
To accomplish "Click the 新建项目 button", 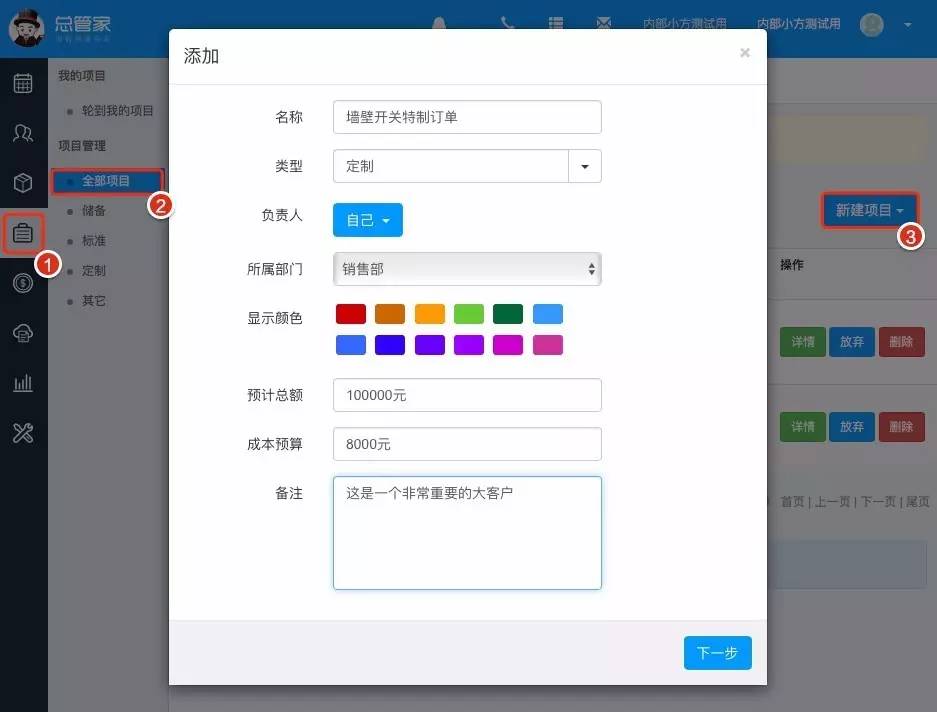I will 866,210.
